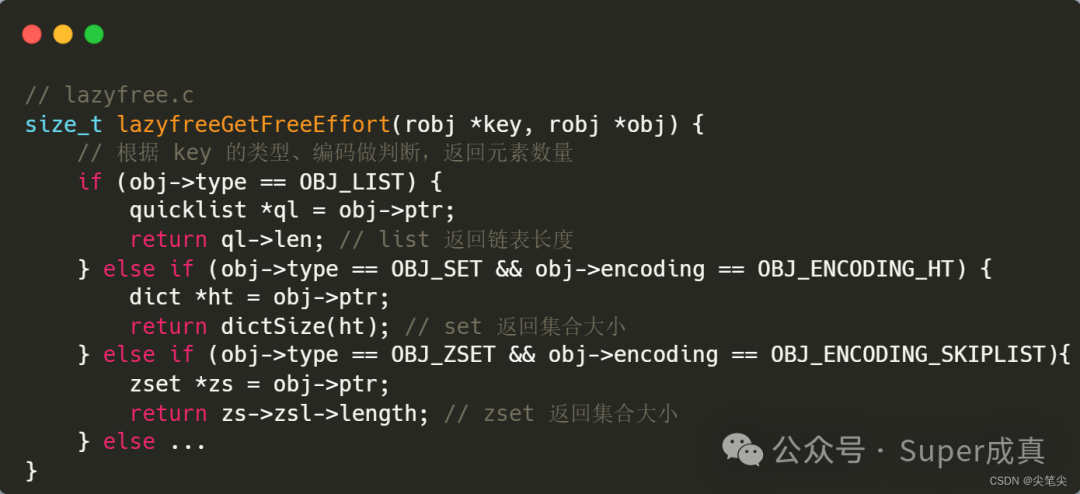Screen dimensions: 1080x494
Task: Click the red close window dot
Action: click(x=32, y=34)
